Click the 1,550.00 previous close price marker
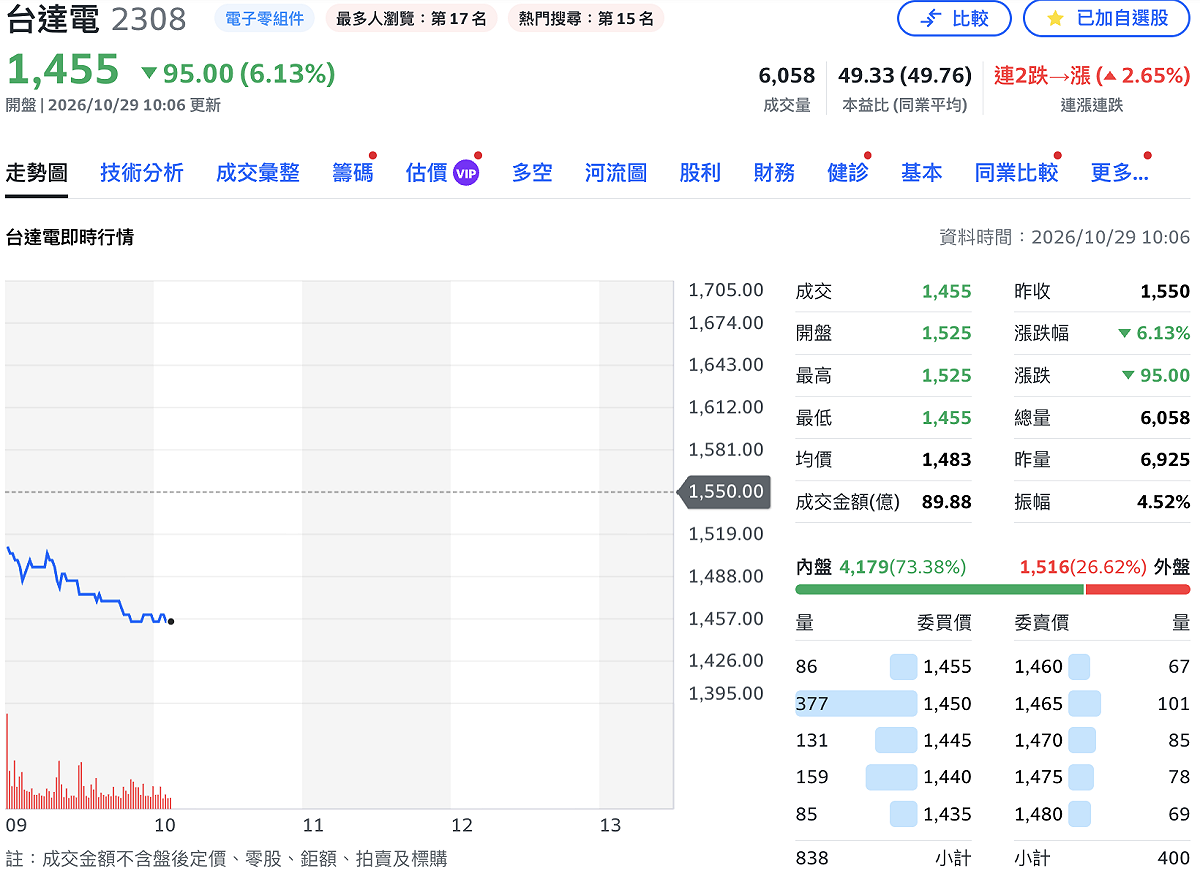 724,492
